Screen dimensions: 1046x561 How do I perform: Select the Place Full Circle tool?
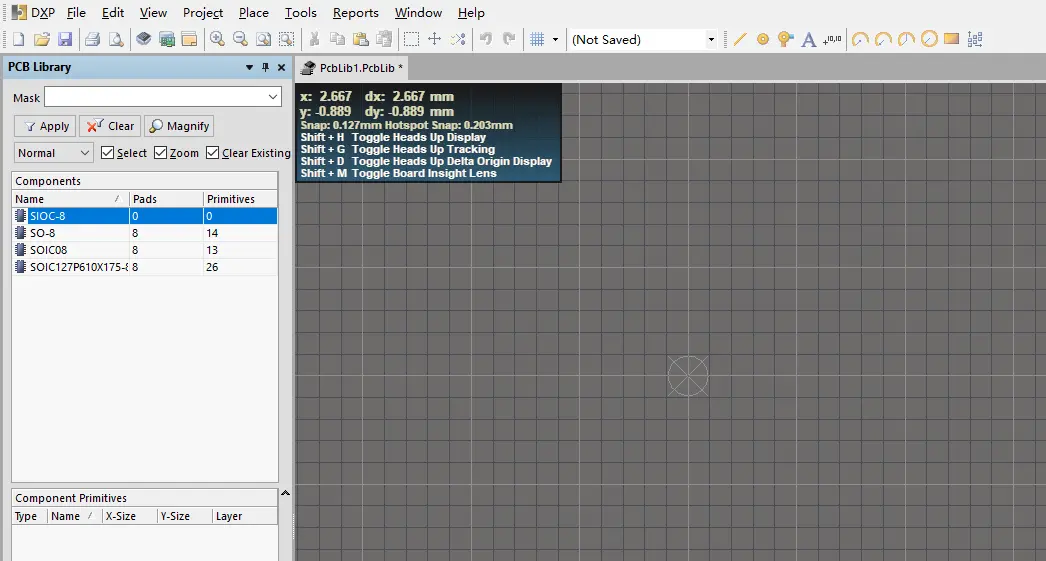pos(929,40)
